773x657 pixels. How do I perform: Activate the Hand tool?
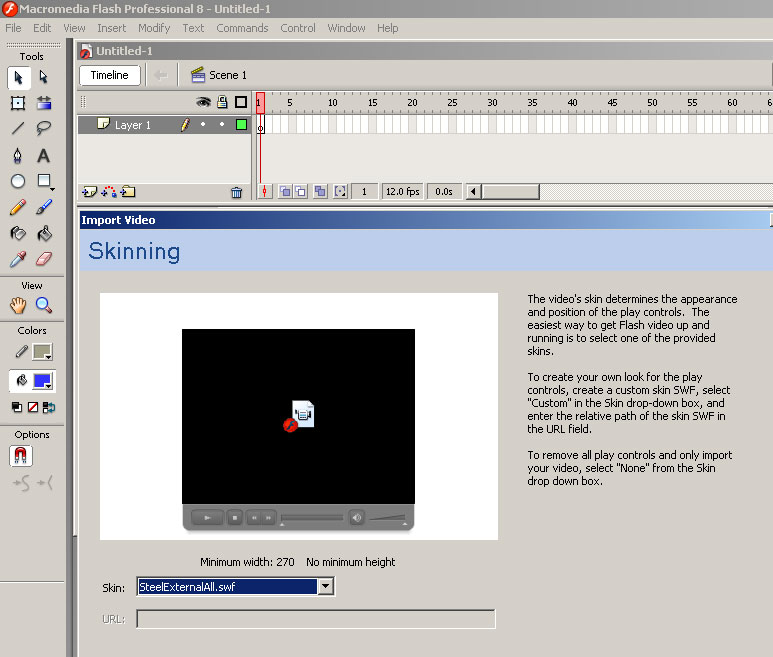18,306
